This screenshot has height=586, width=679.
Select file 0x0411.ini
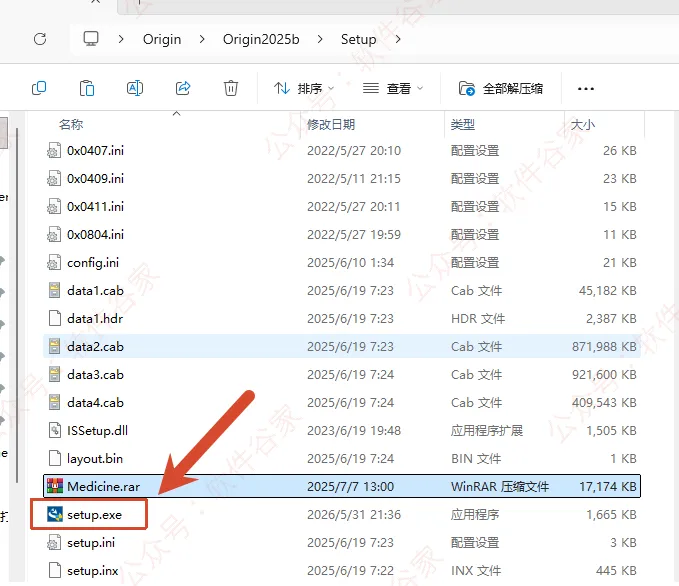point(342,207)
